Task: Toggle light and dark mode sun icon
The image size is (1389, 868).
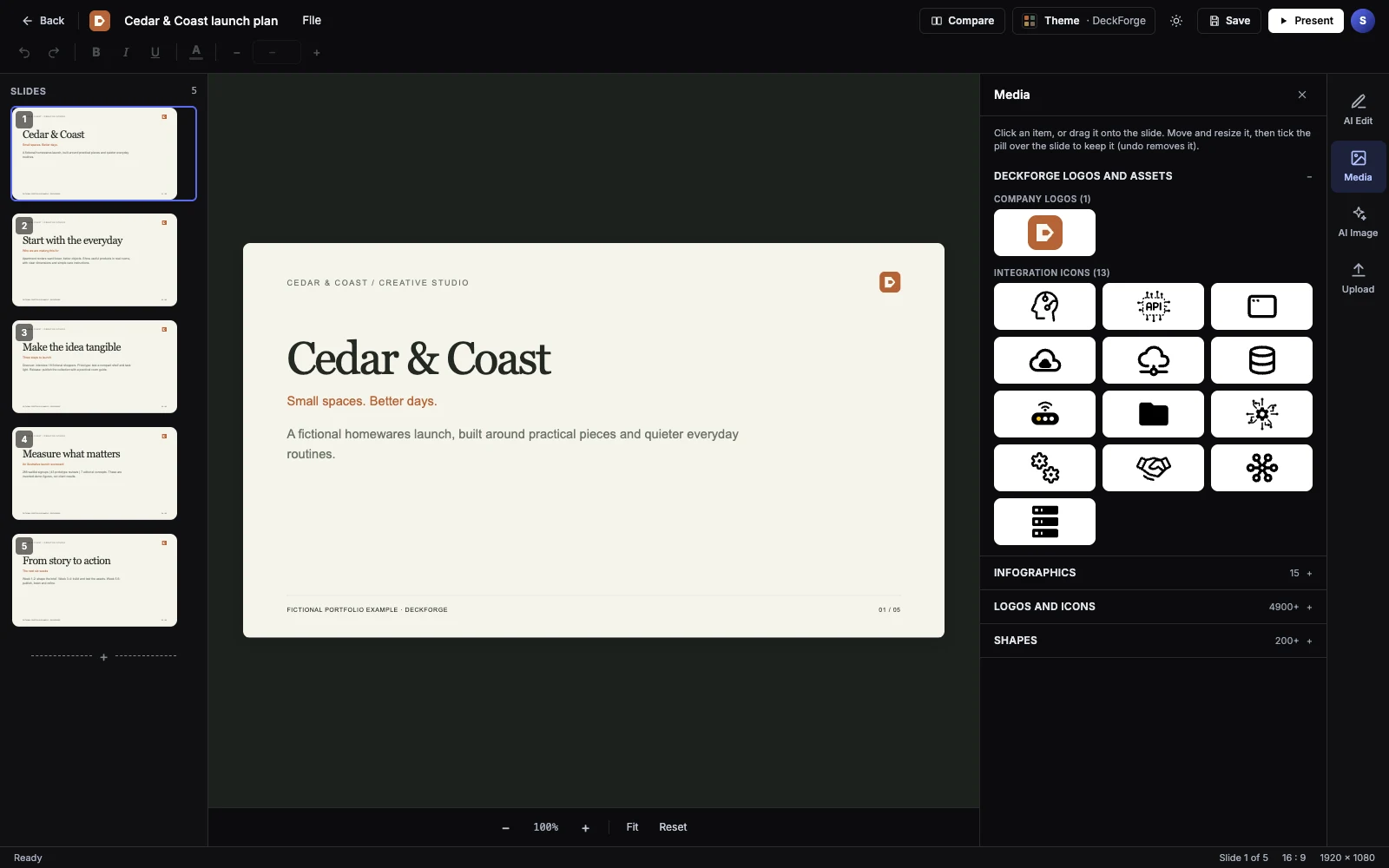Action: point(1176,21)
